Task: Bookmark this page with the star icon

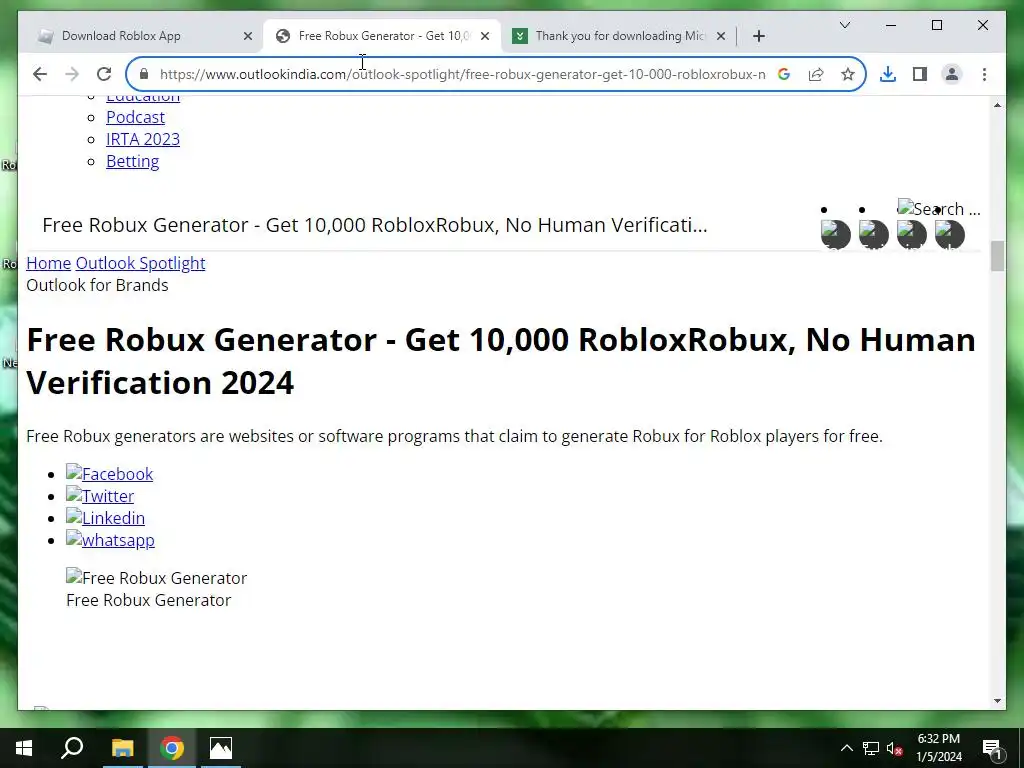Action: 848,74
